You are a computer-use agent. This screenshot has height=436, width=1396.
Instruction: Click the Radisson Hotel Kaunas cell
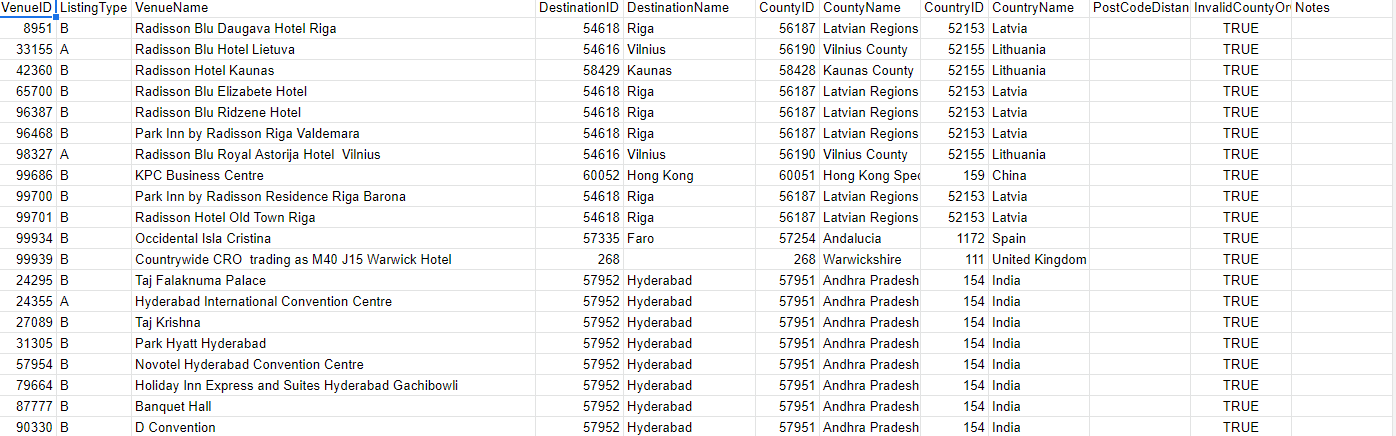click(334, 70)
